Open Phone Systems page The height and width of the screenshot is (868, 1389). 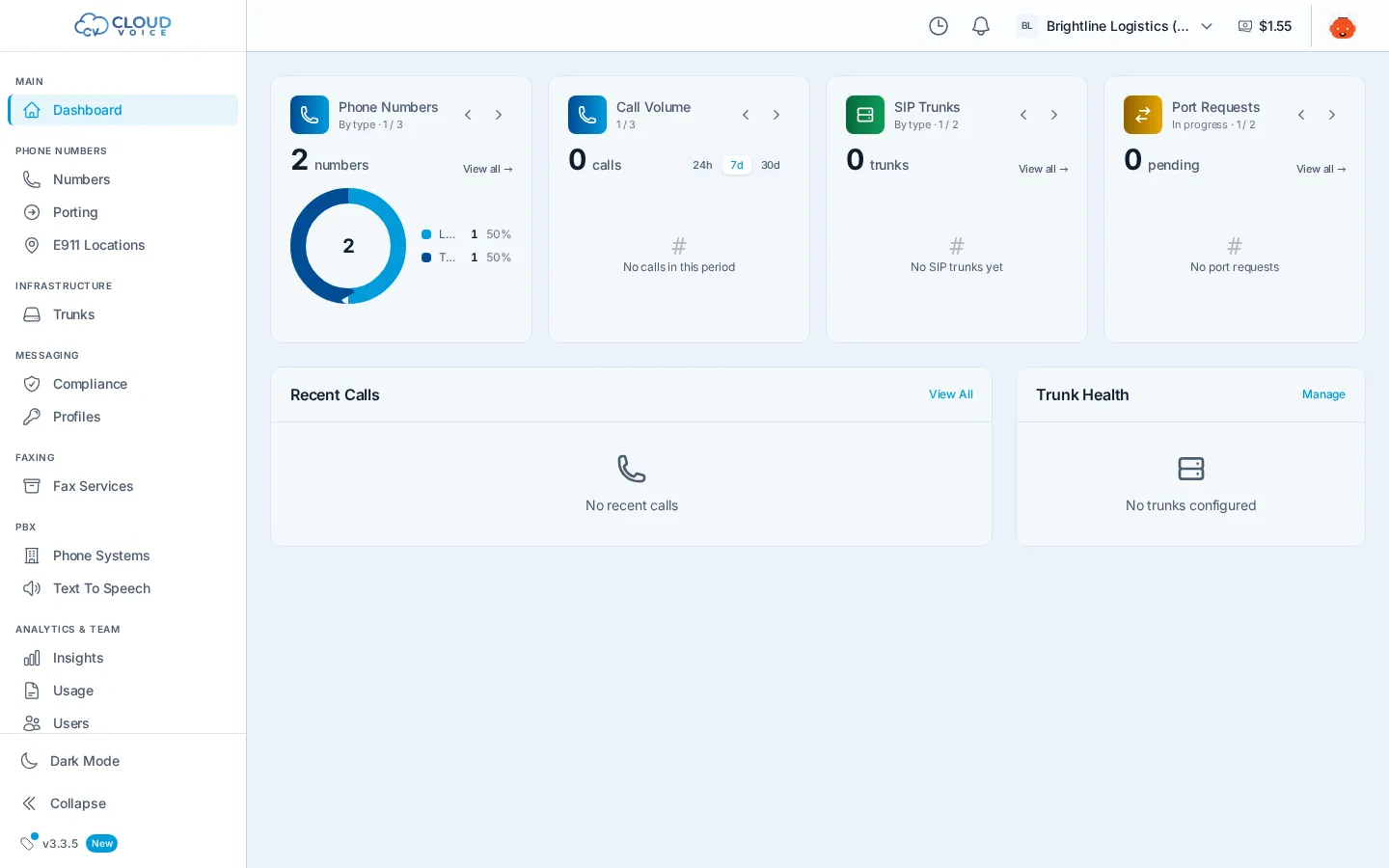tap(123, 556)
